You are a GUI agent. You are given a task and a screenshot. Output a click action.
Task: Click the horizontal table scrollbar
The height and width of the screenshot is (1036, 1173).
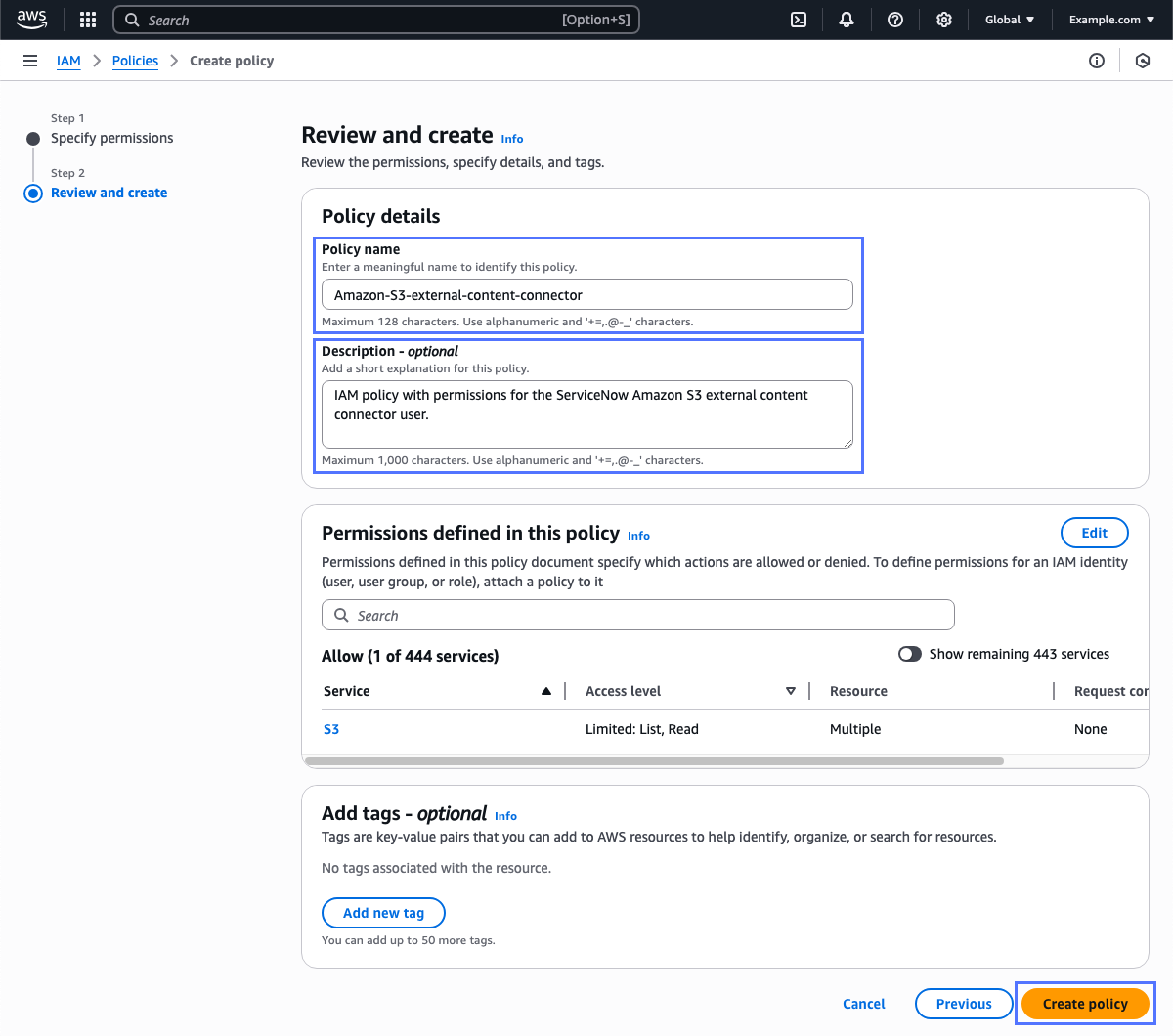pos(654,760)
